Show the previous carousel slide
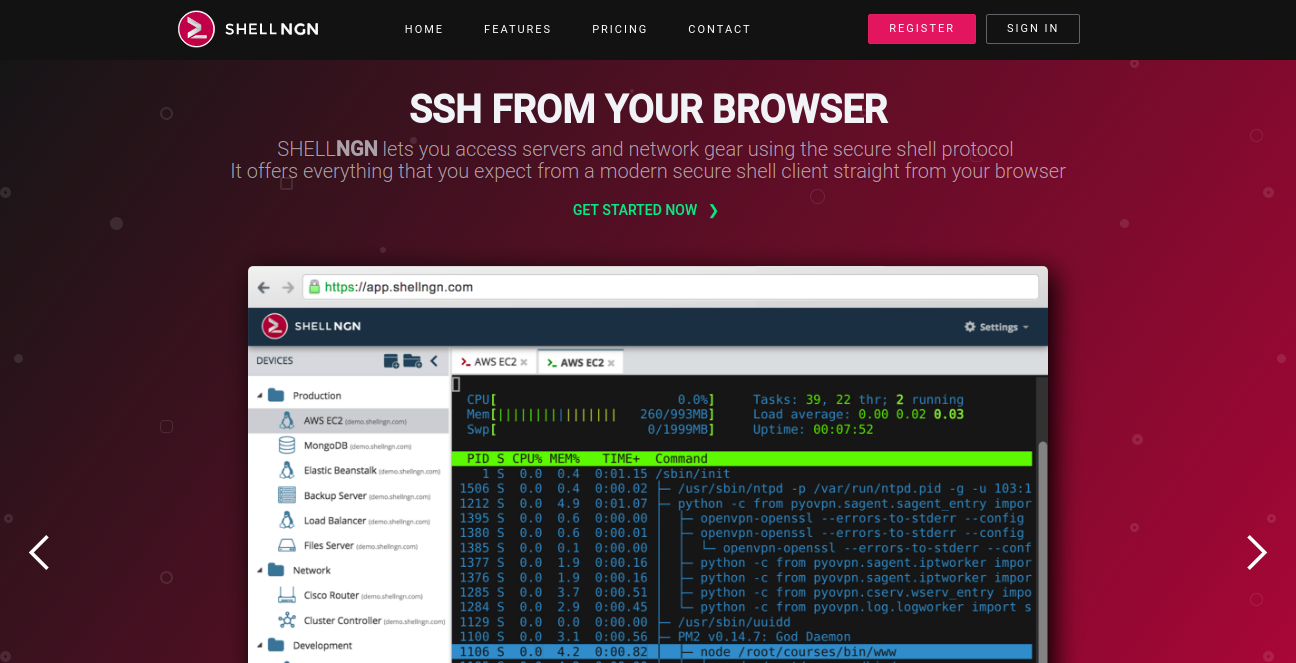The image size is (1296, 663). [x=39, y=552]
